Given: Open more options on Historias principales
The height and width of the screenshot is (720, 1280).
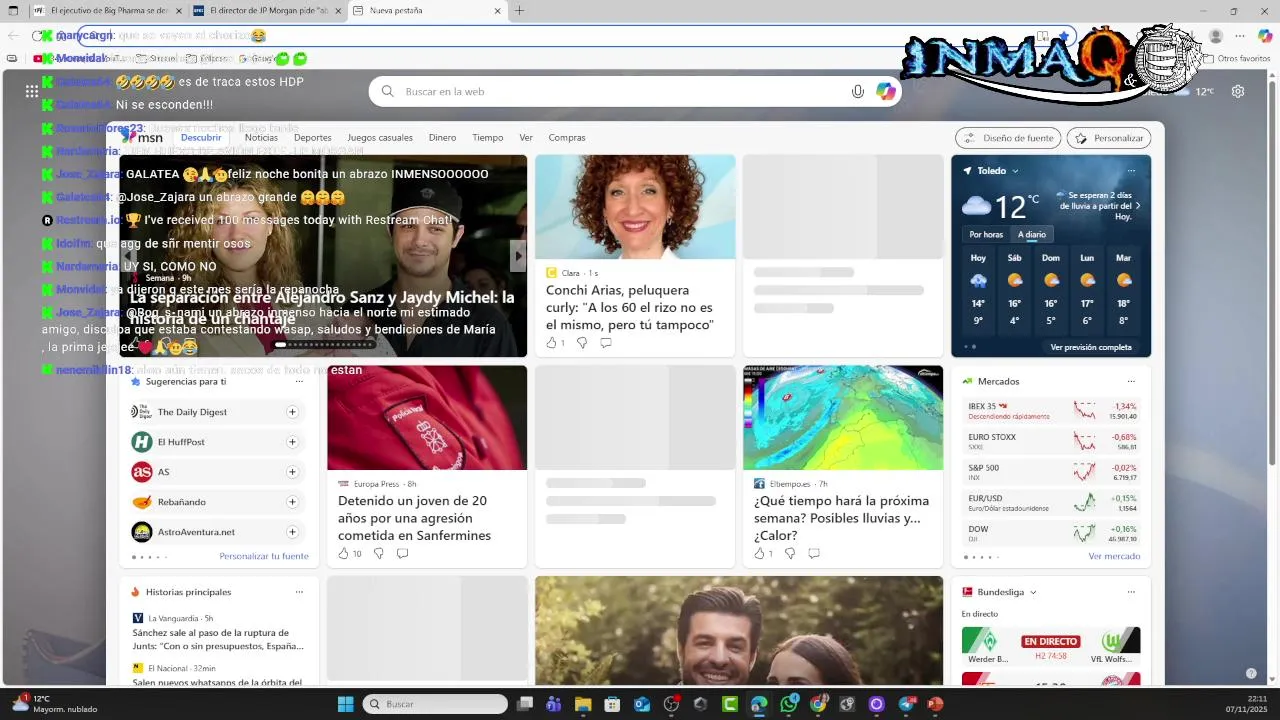Looking at the screenshot, I should pos(299,592).
